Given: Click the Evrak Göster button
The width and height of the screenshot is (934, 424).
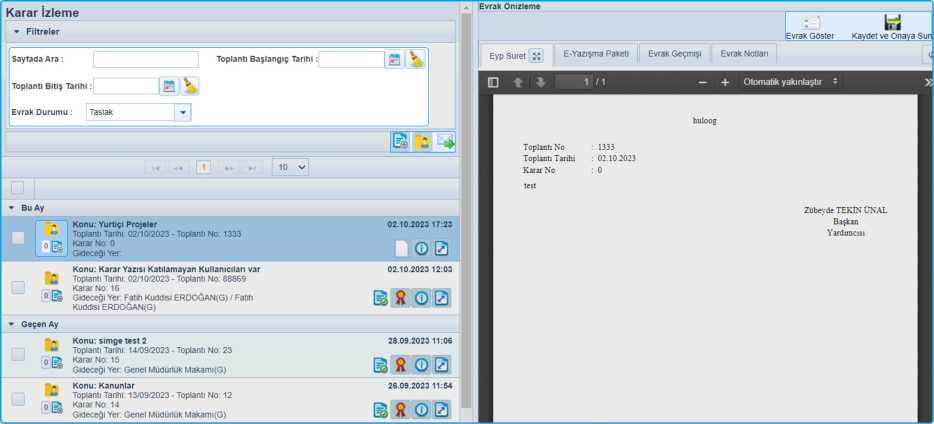Looking at the screenshot, I should [811, 27].
